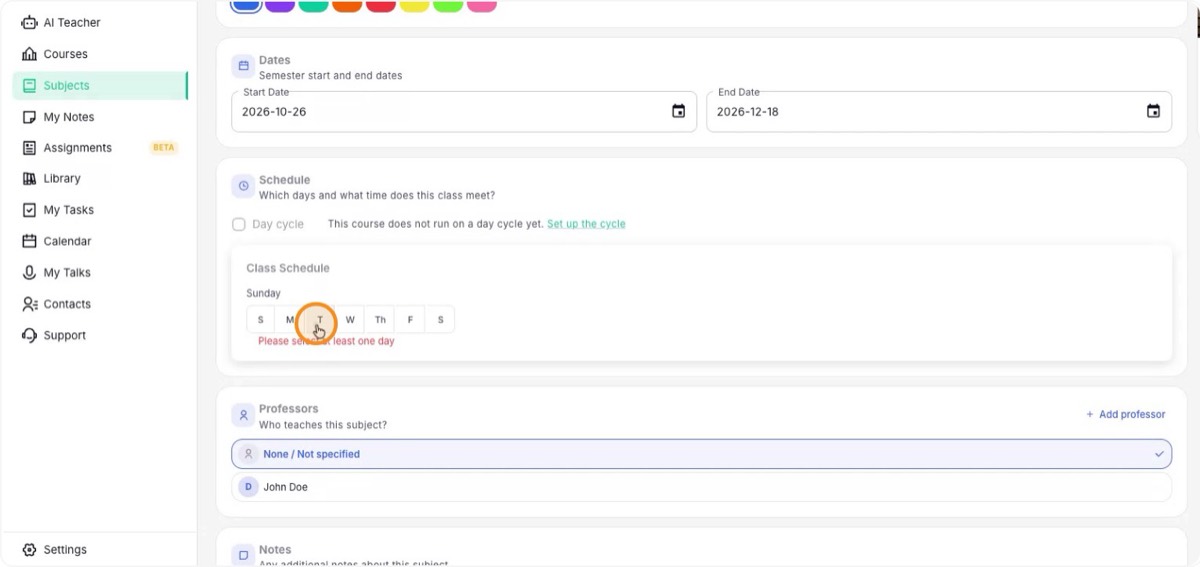This screenshot has width=1200, height=567.
Task: Toggle the M day button
Action: 290,320
